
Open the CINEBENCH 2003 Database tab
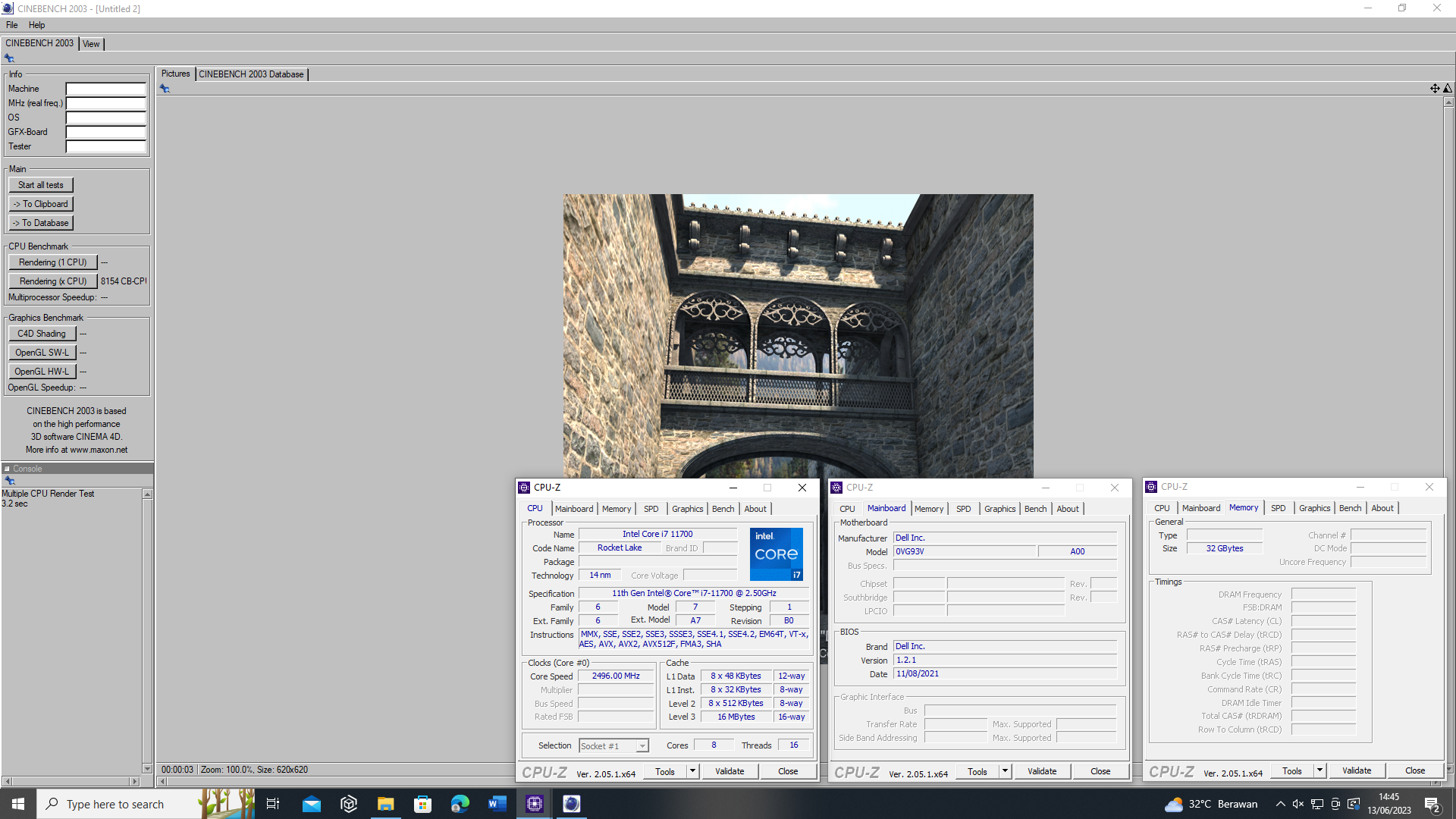pyautogui.click(x=251, y=74)
